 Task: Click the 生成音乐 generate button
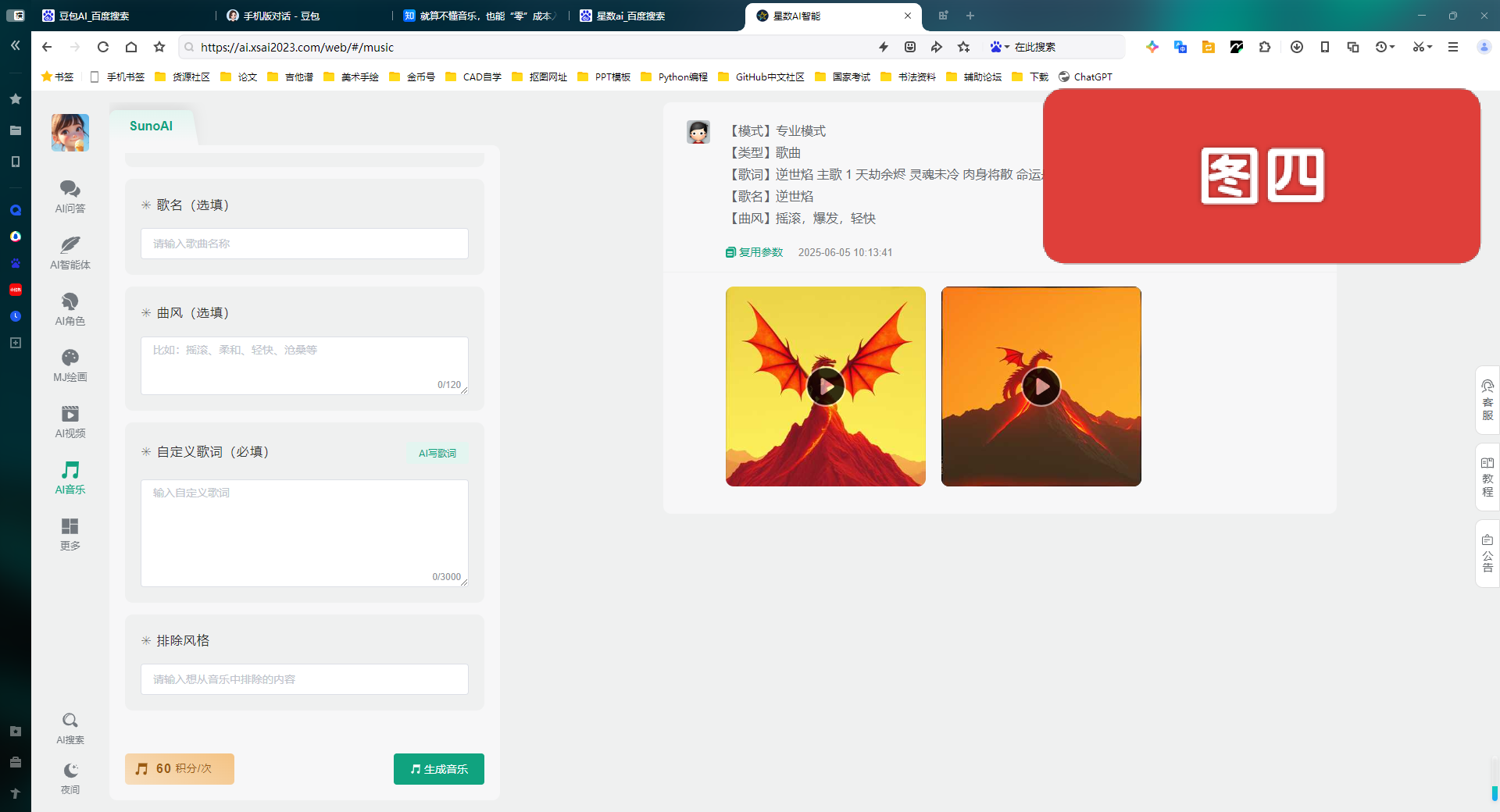(x=438, y=769)
